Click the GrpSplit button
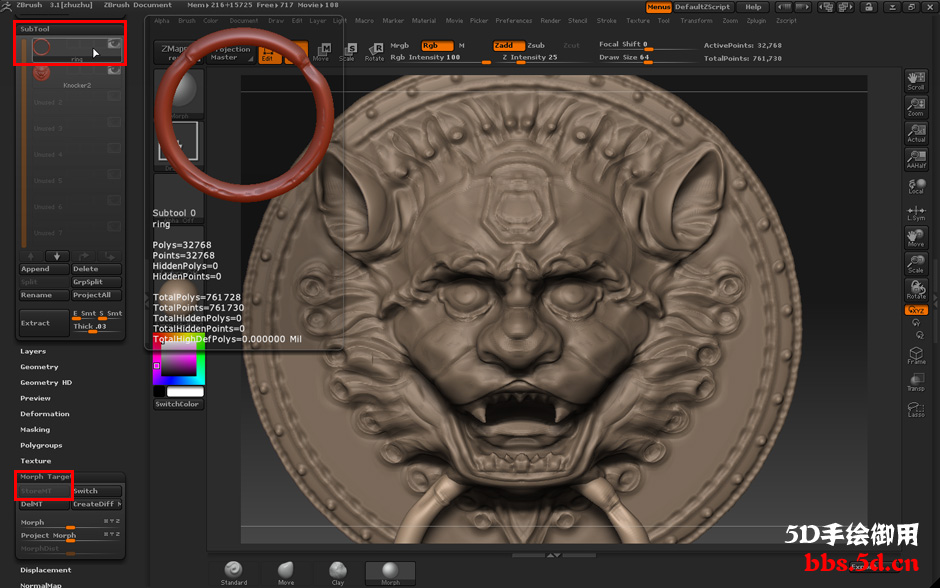The image size is (940, 588). click(x=97, y=282)
